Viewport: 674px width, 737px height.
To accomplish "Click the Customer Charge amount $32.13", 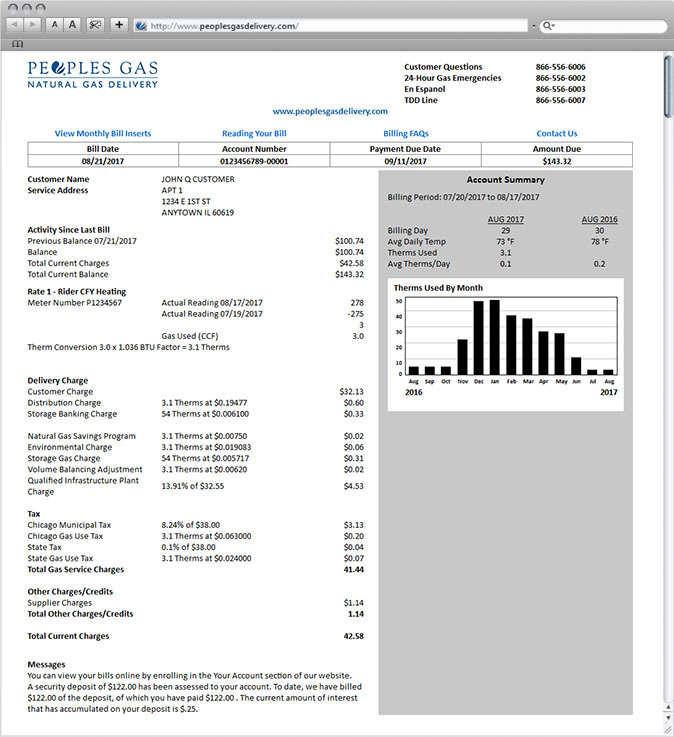I will (352, 392).
